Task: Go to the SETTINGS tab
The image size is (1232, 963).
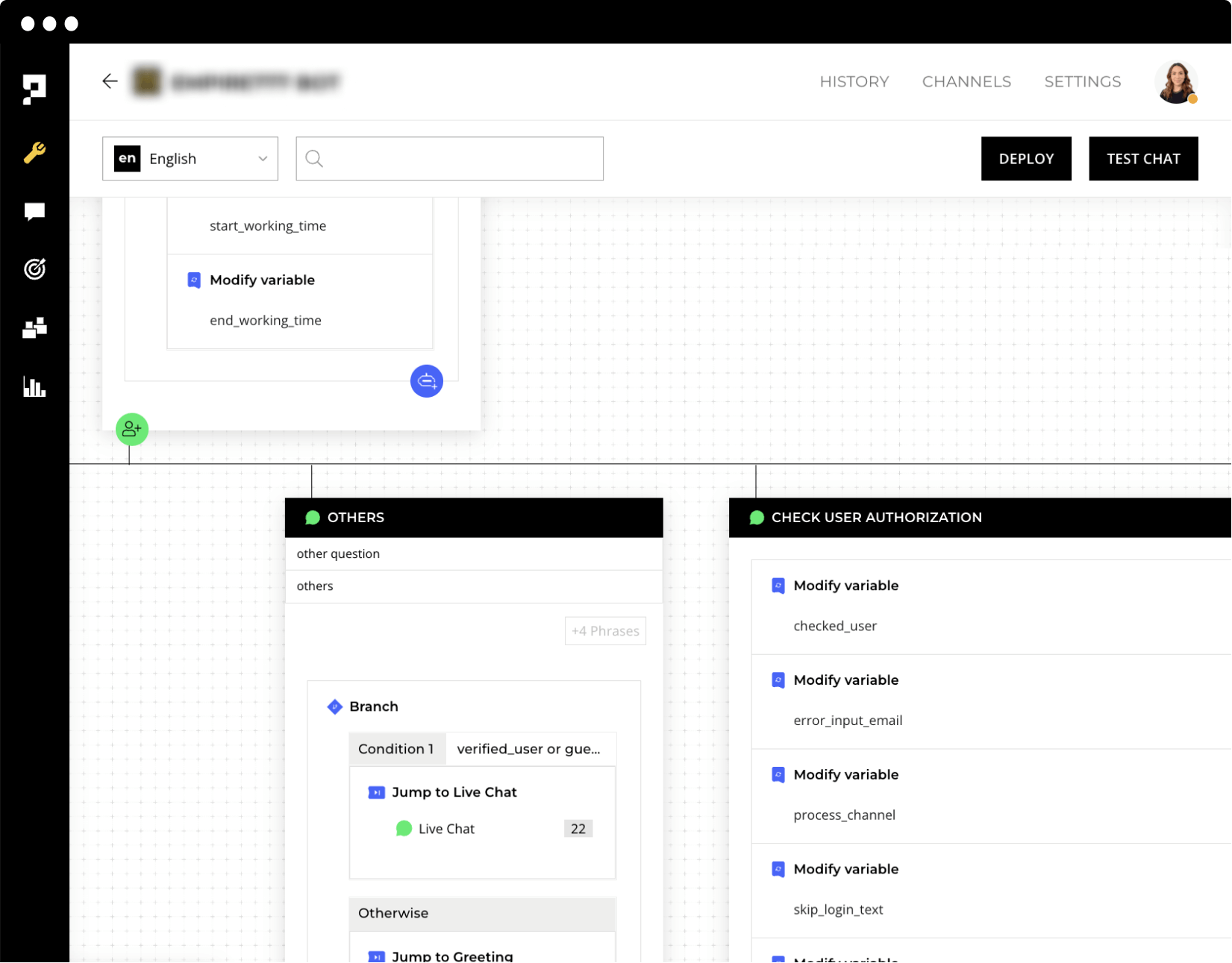Action: point(1082,82)
